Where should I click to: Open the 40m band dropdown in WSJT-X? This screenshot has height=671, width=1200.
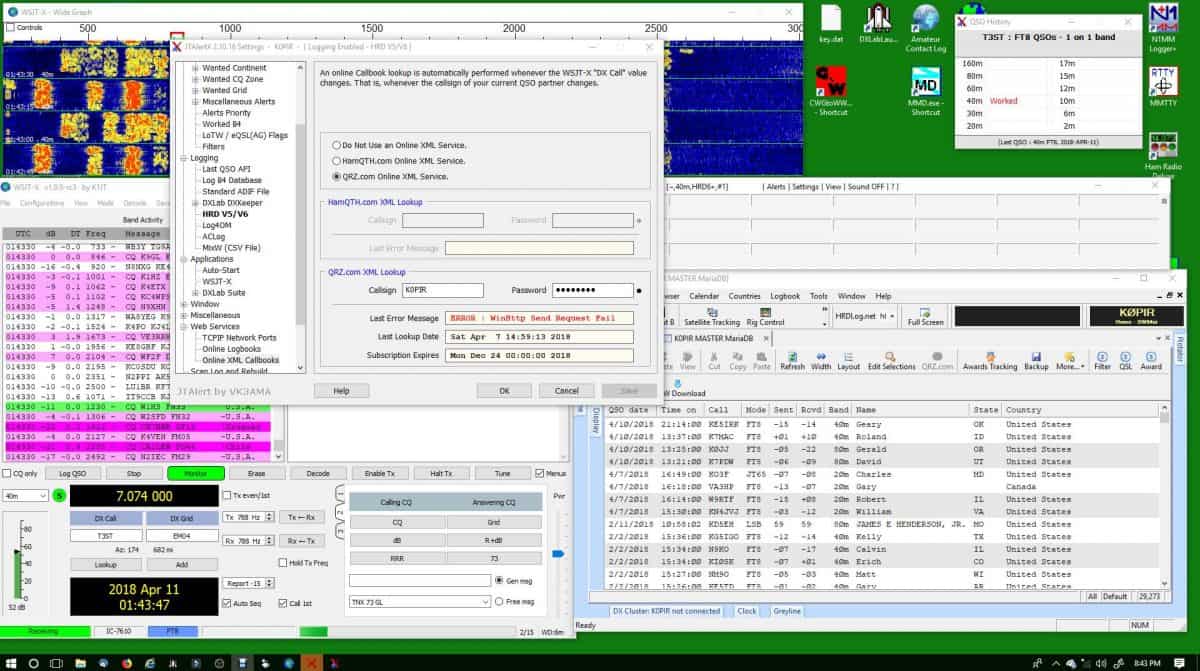tap(25, 495)
